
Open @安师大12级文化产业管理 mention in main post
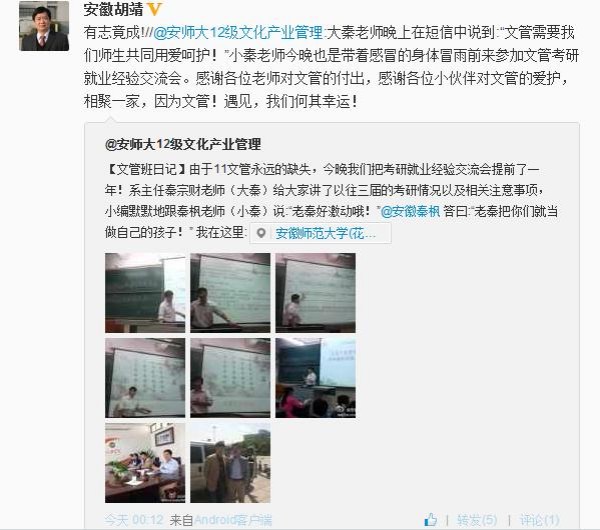click(239, 33)
